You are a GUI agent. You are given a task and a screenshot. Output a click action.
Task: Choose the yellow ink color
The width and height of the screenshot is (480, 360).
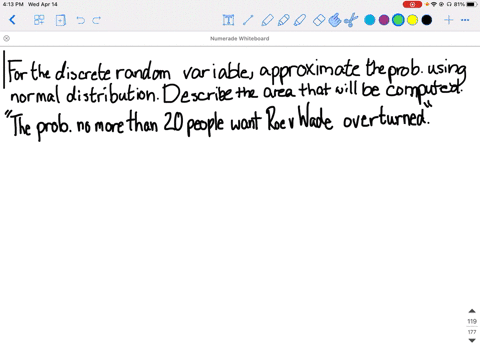pyautogui.click(x=412, y=20)
